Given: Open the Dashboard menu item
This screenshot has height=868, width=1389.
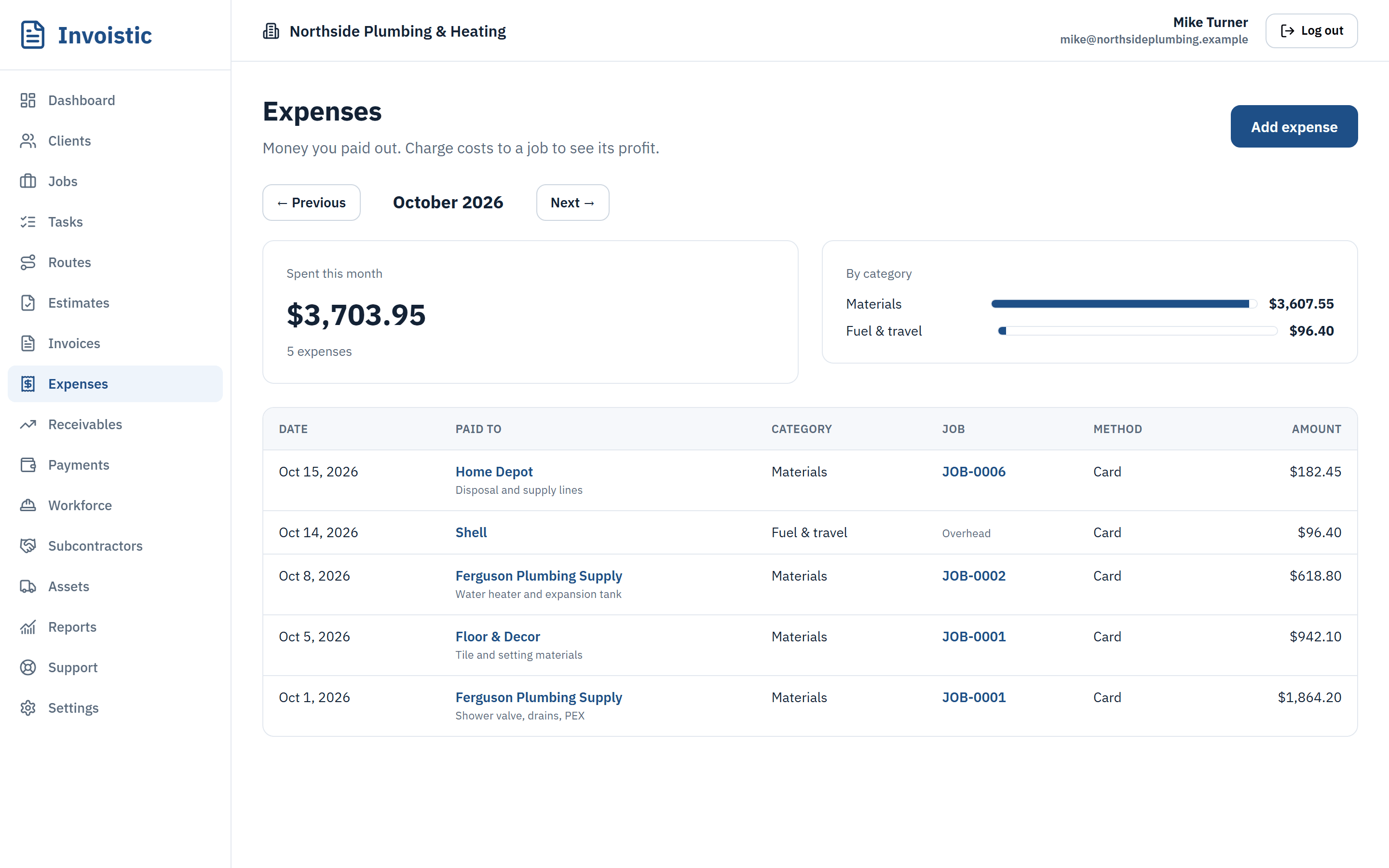Looking at the screenshot, I should point(115,100).
